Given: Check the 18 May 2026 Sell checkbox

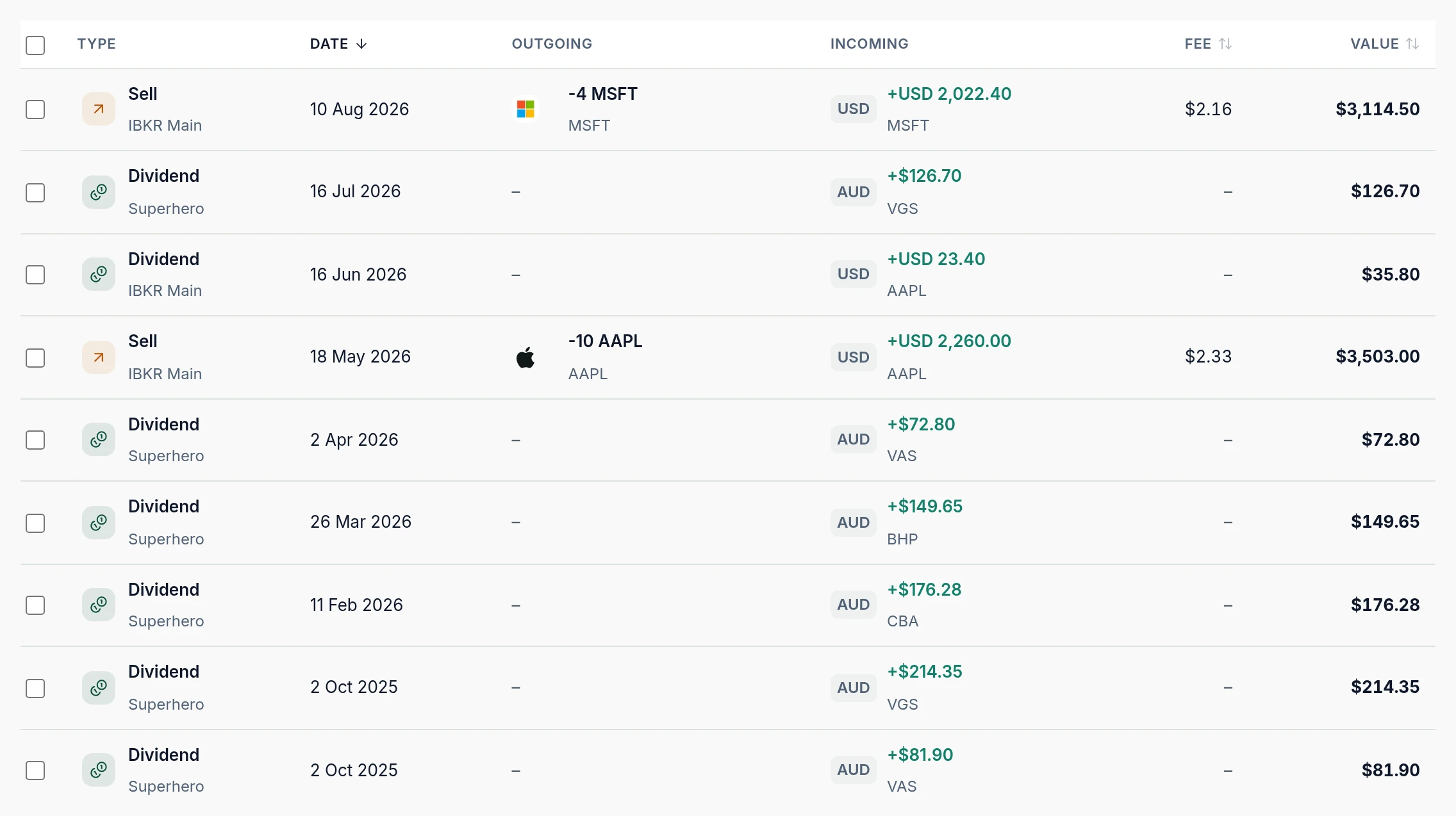Looking at the screenshot, I should point(35,358).
